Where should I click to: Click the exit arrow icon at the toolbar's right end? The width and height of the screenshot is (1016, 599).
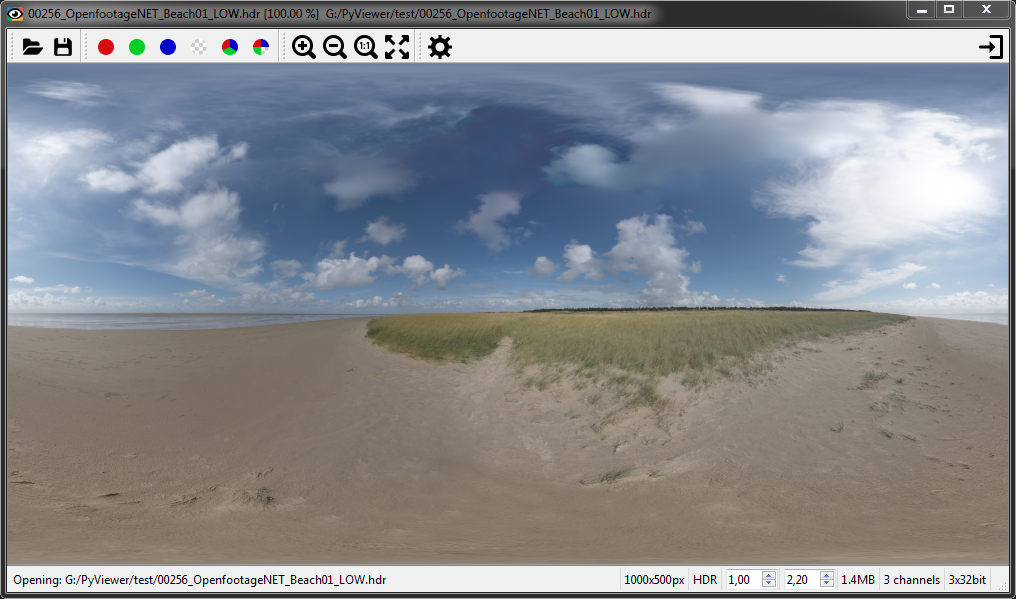point(991,47)
